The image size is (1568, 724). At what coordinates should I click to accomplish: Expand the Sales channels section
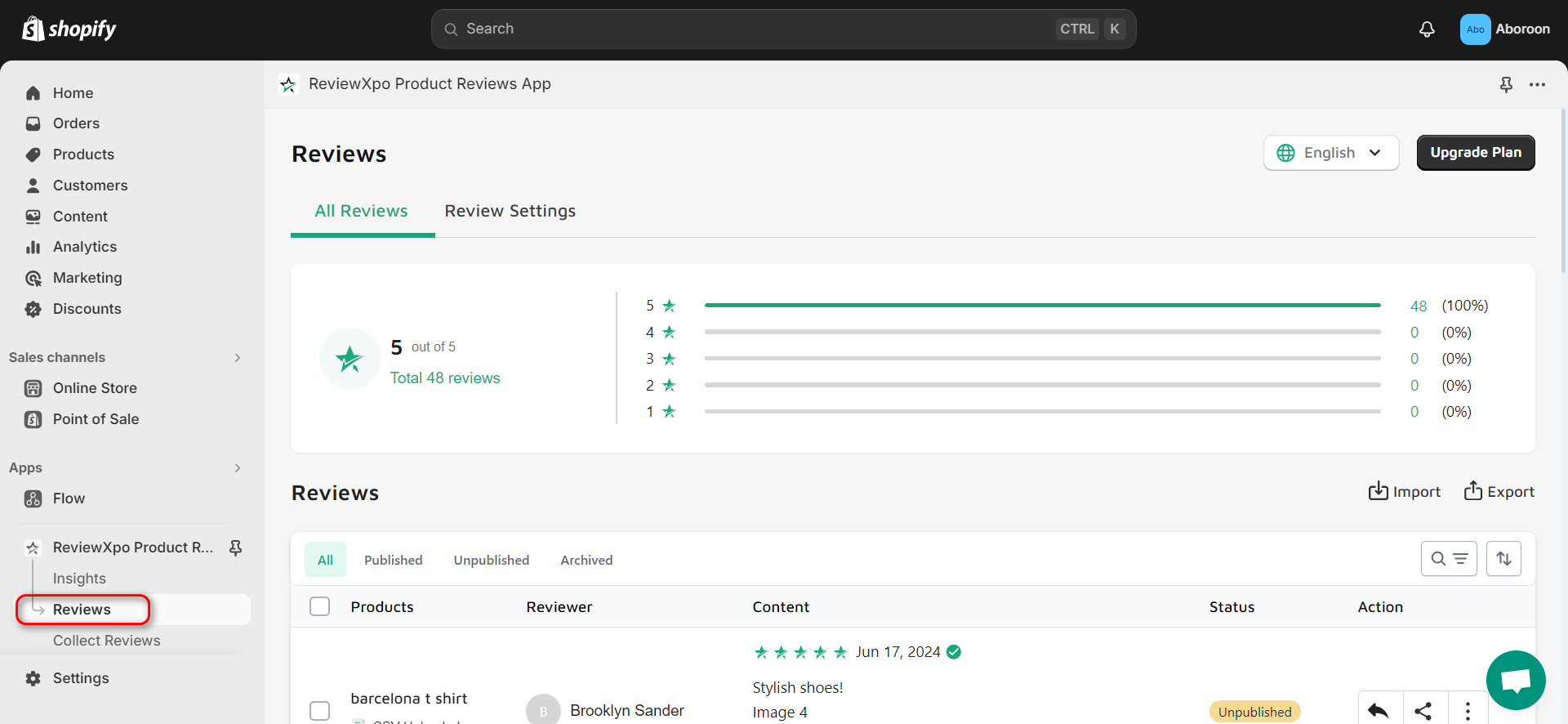click(238, 358)
